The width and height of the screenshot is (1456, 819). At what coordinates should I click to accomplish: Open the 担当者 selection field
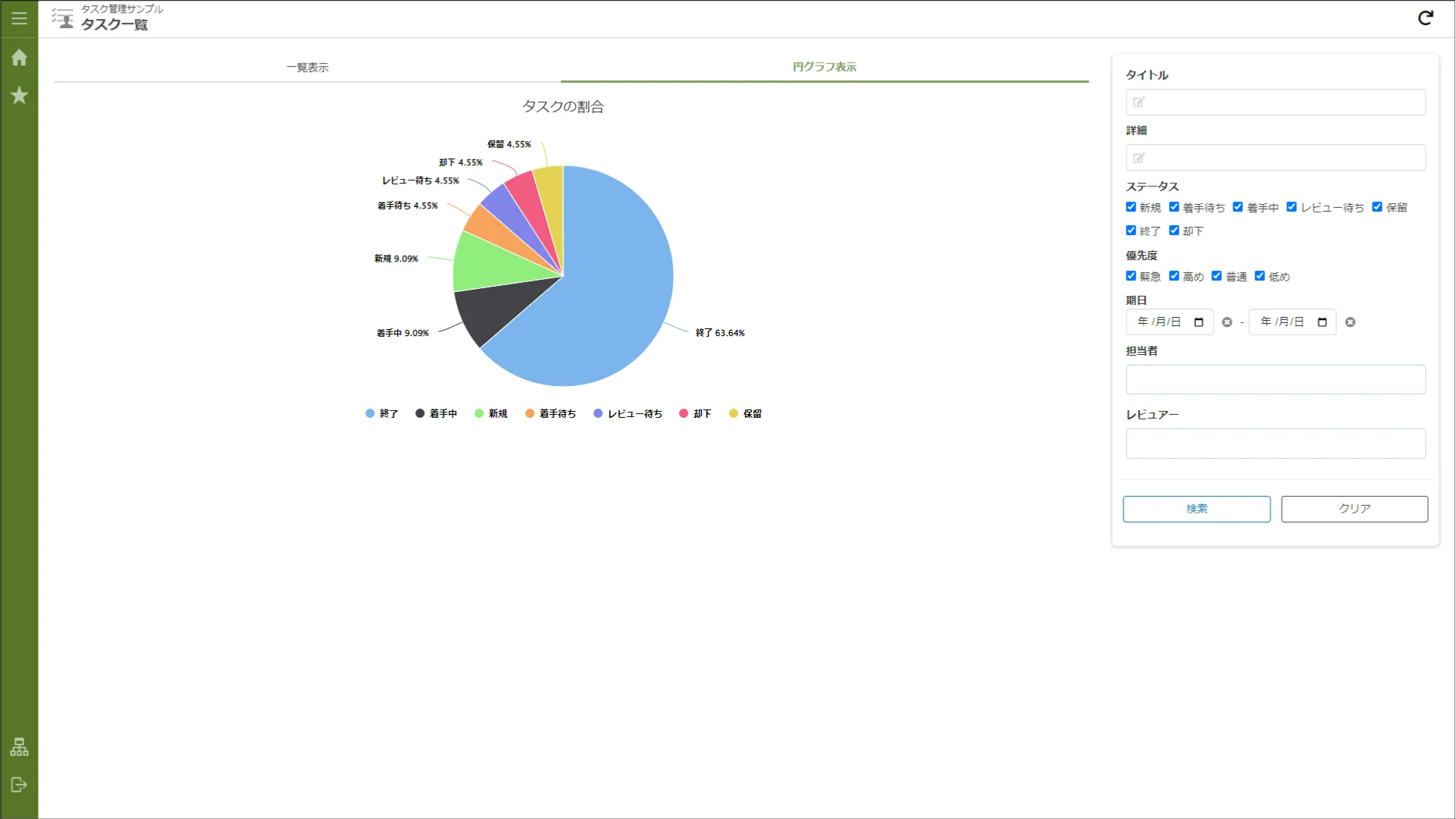click(x=1275, y=379)
